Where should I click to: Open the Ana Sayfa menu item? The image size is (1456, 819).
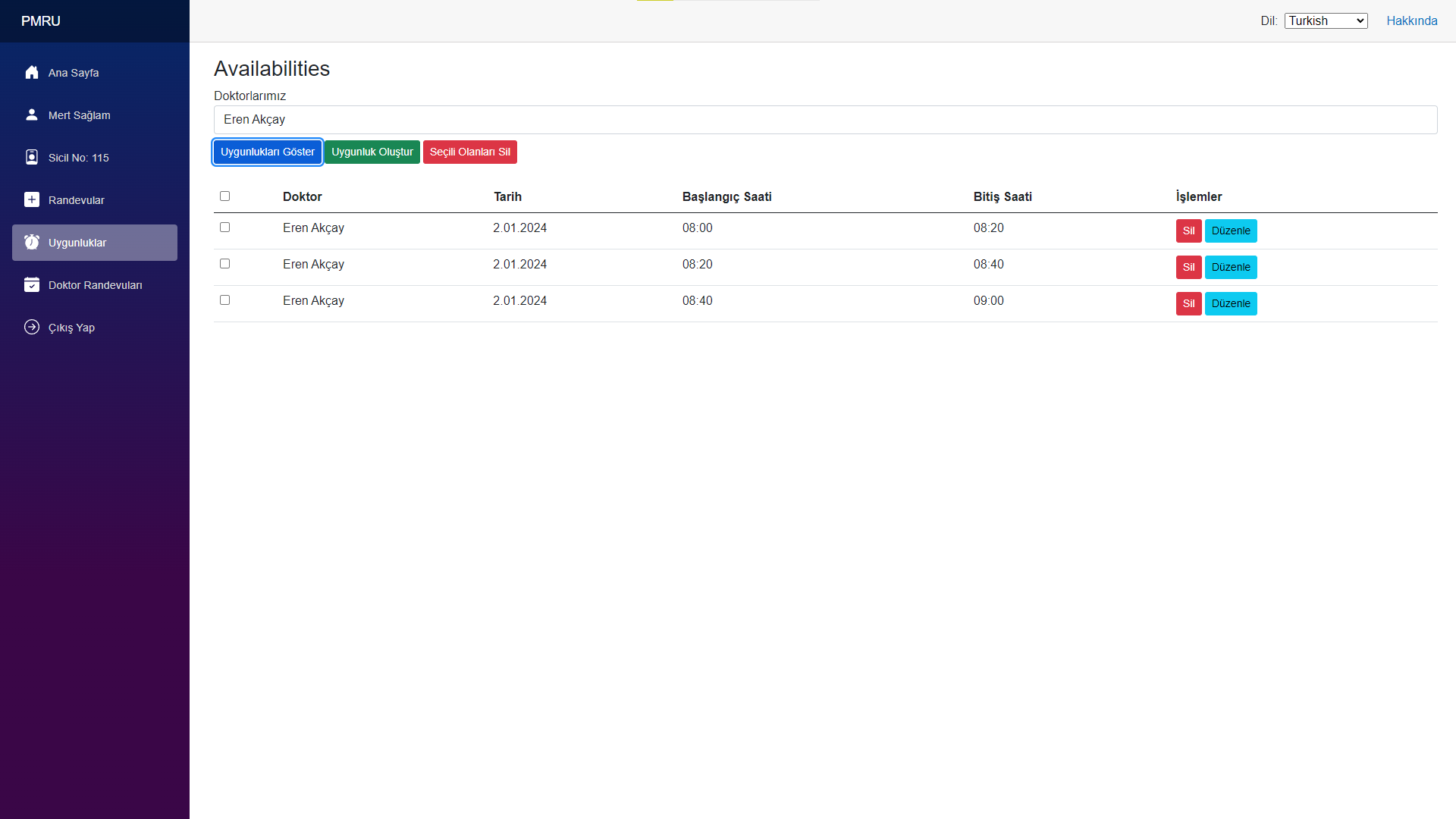point(95,73)
